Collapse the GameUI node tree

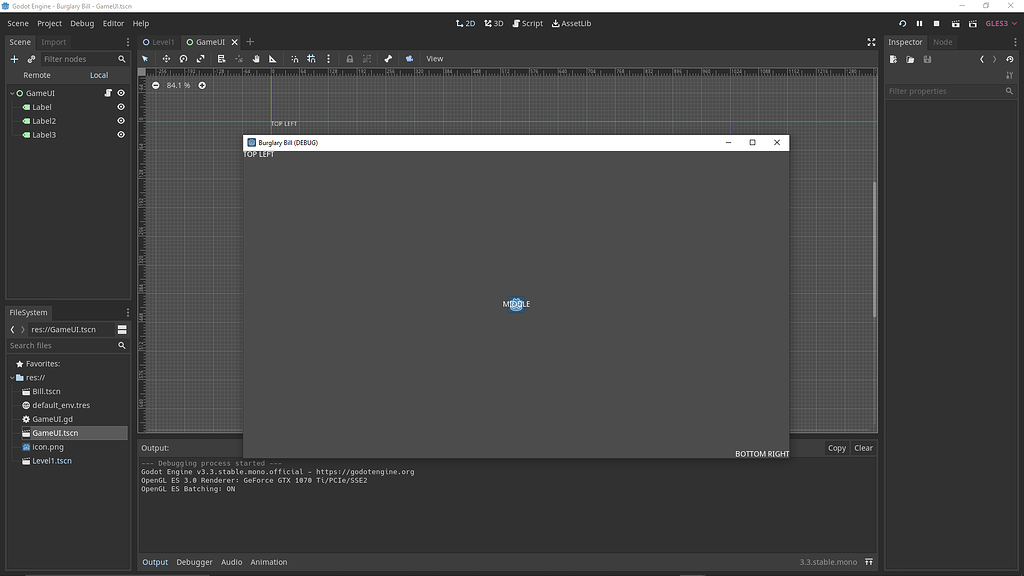click(12, 93)
